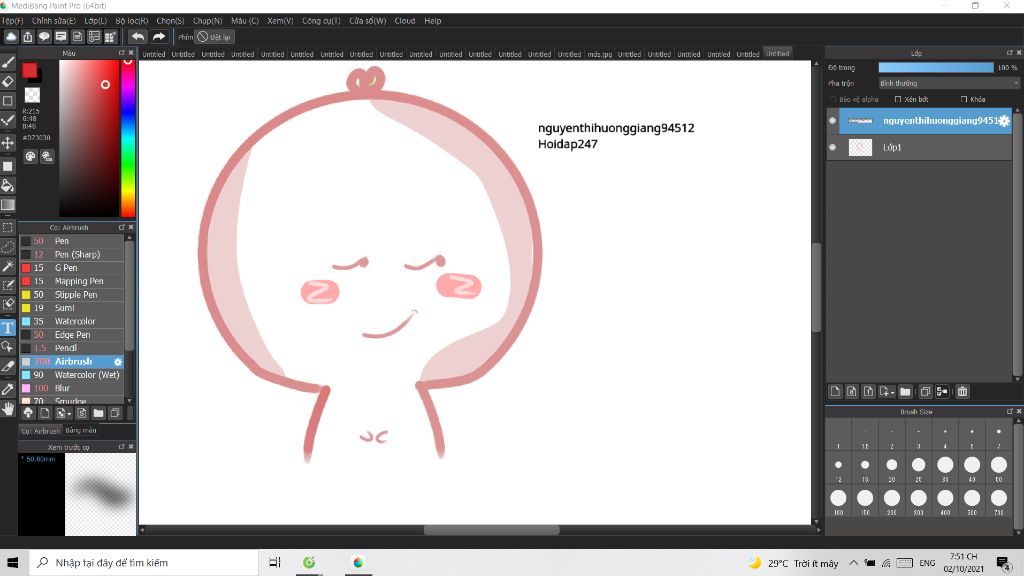Open the Lớp(L) menu
The width and height of the screenshot is (1024, 576).
(95, 21)
